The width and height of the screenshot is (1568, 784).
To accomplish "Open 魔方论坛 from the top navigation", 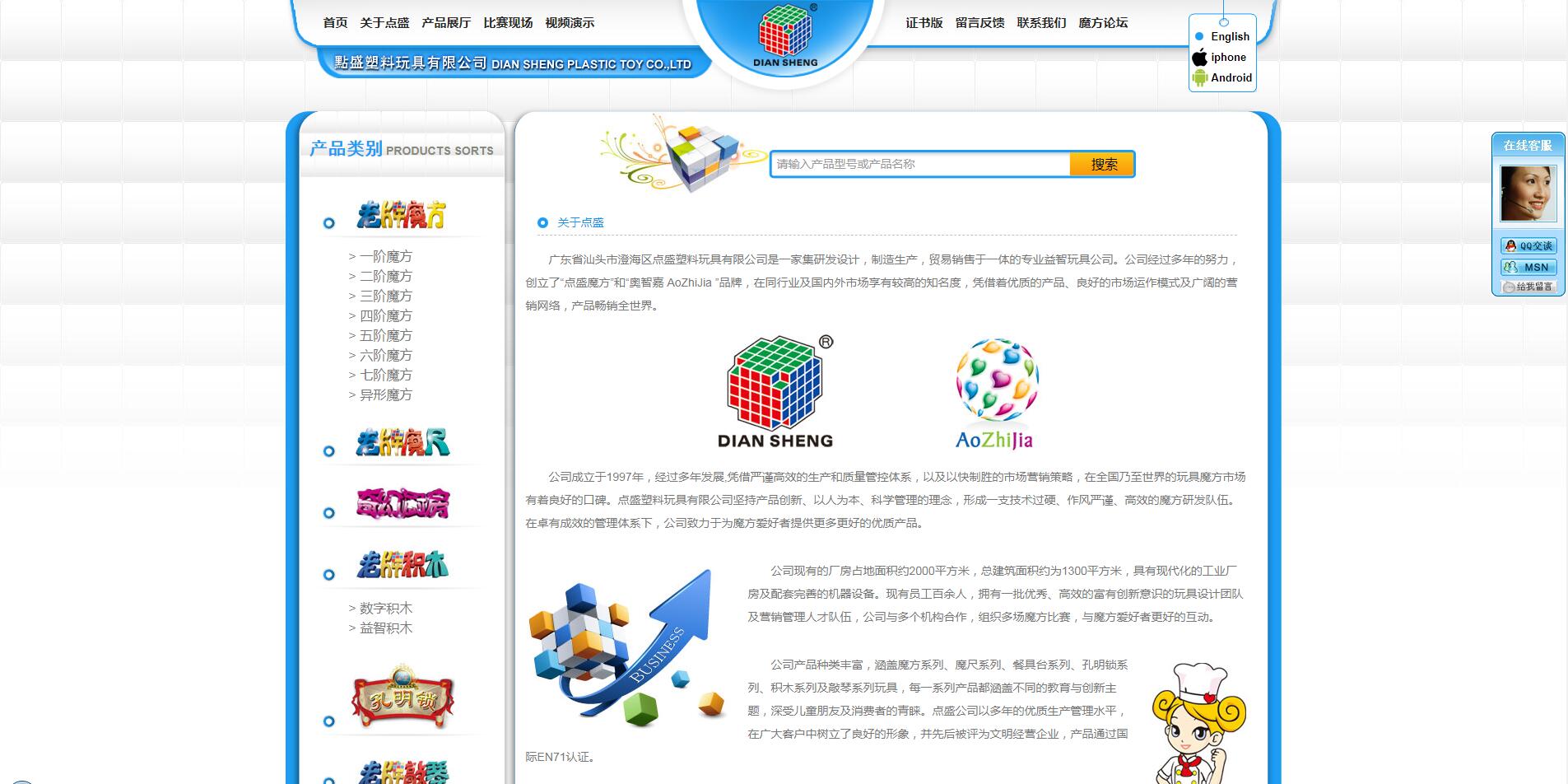I will point(1103,23).
